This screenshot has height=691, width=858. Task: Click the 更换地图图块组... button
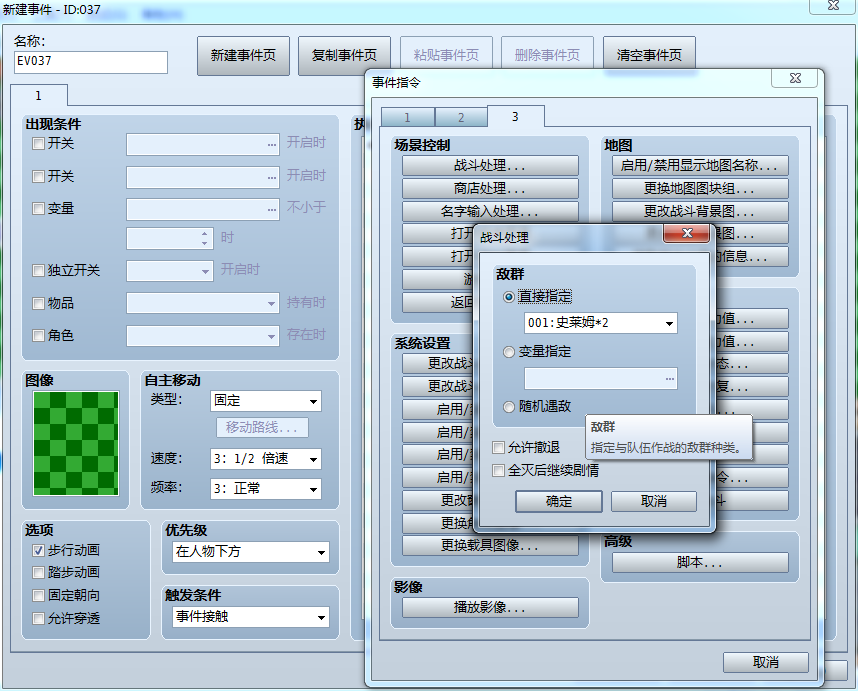click(700, 188)
